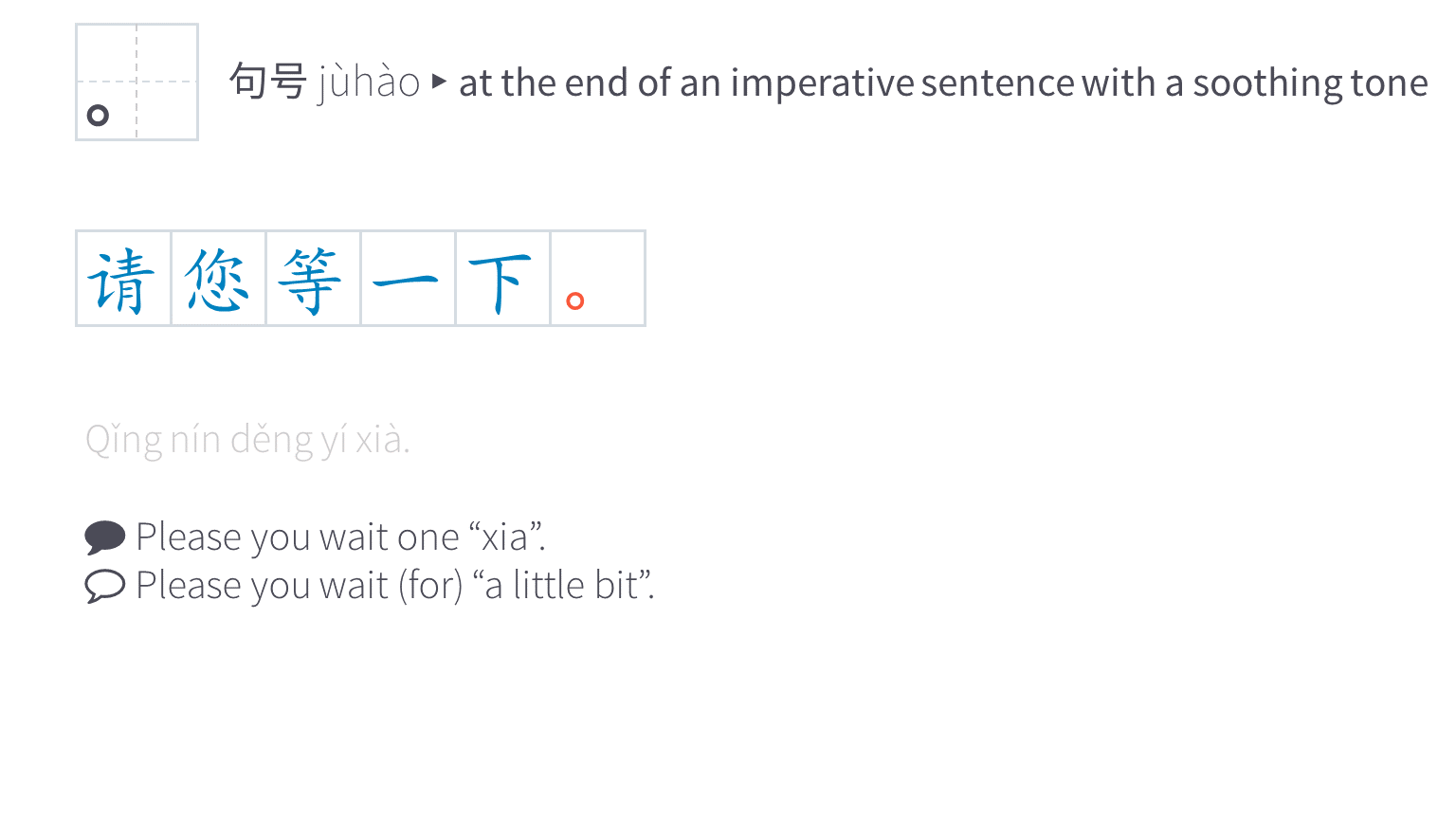Click the quoted "xia" in literal translation
Image resolution: width=1456 pixels, height=819 pixels.
tap(506, 537)
